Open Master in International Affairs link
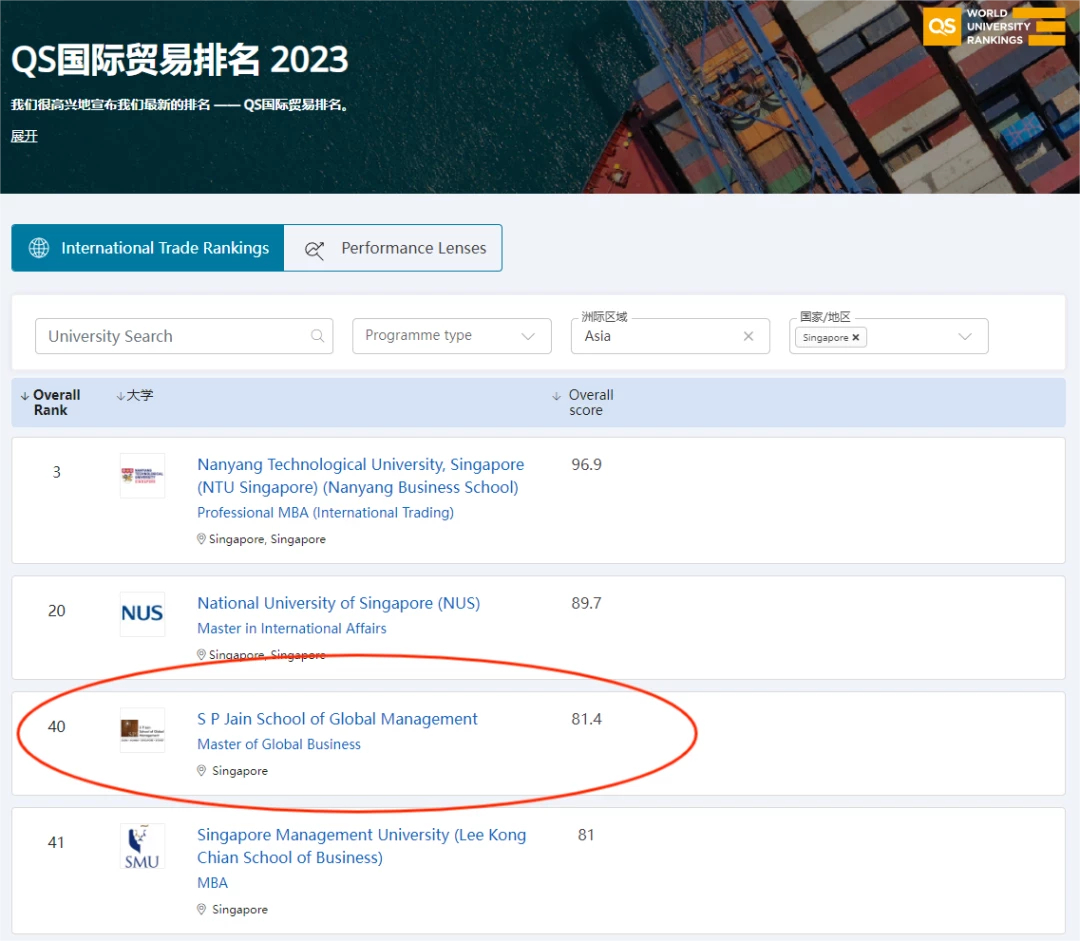The height and width of the screenshot is (941, 1080). [x=291, y=628]
